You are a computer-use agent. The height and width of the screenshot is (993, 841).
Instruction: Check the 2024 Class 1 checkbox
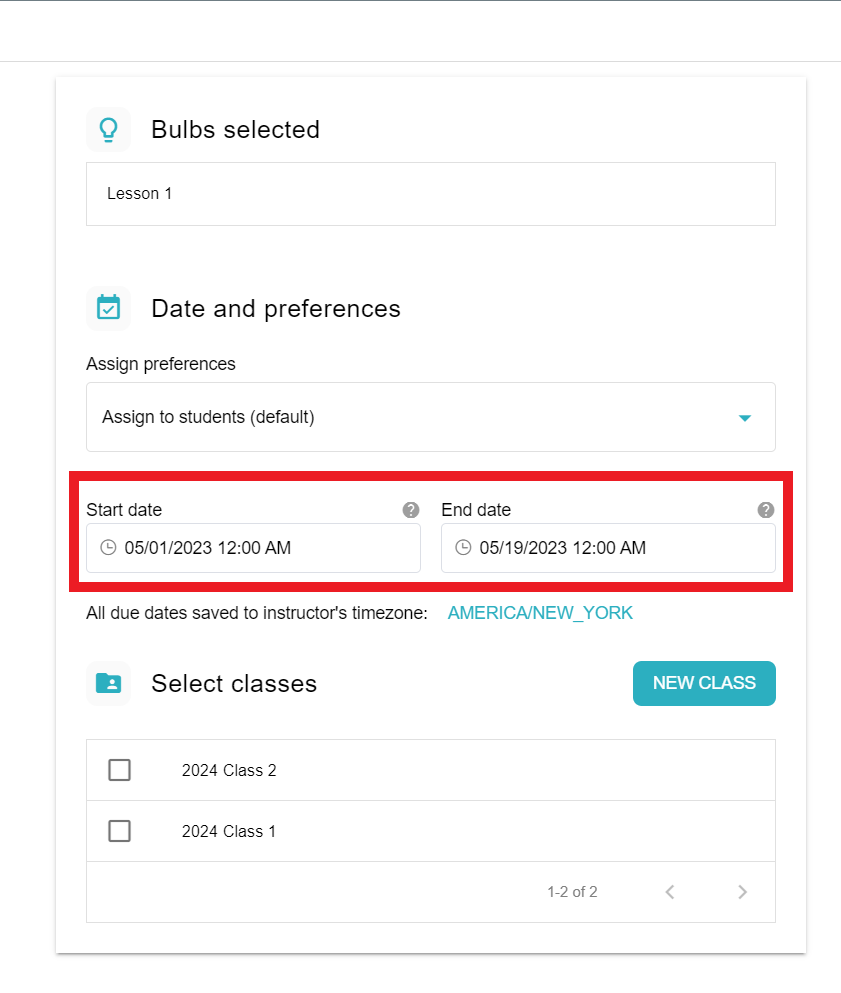(x=120, y=831)
